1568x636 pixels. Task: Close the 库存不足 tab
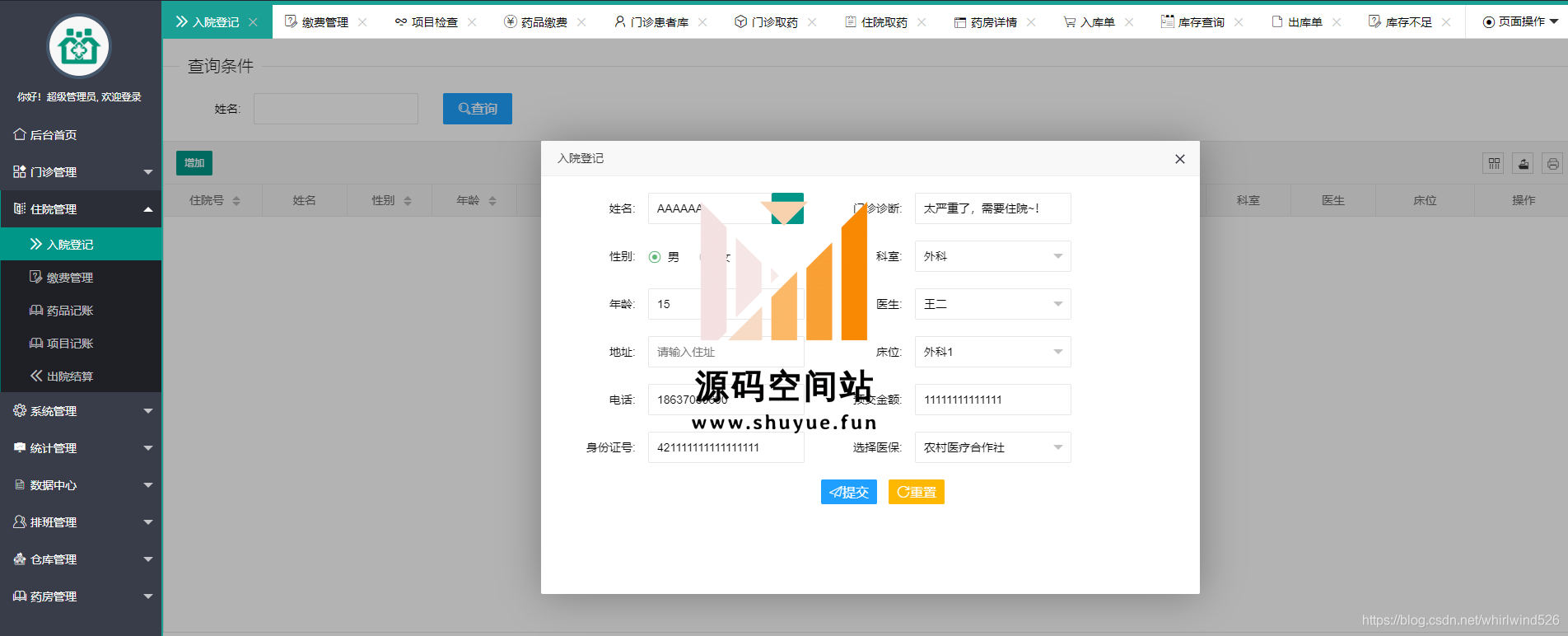point(1446,22)
